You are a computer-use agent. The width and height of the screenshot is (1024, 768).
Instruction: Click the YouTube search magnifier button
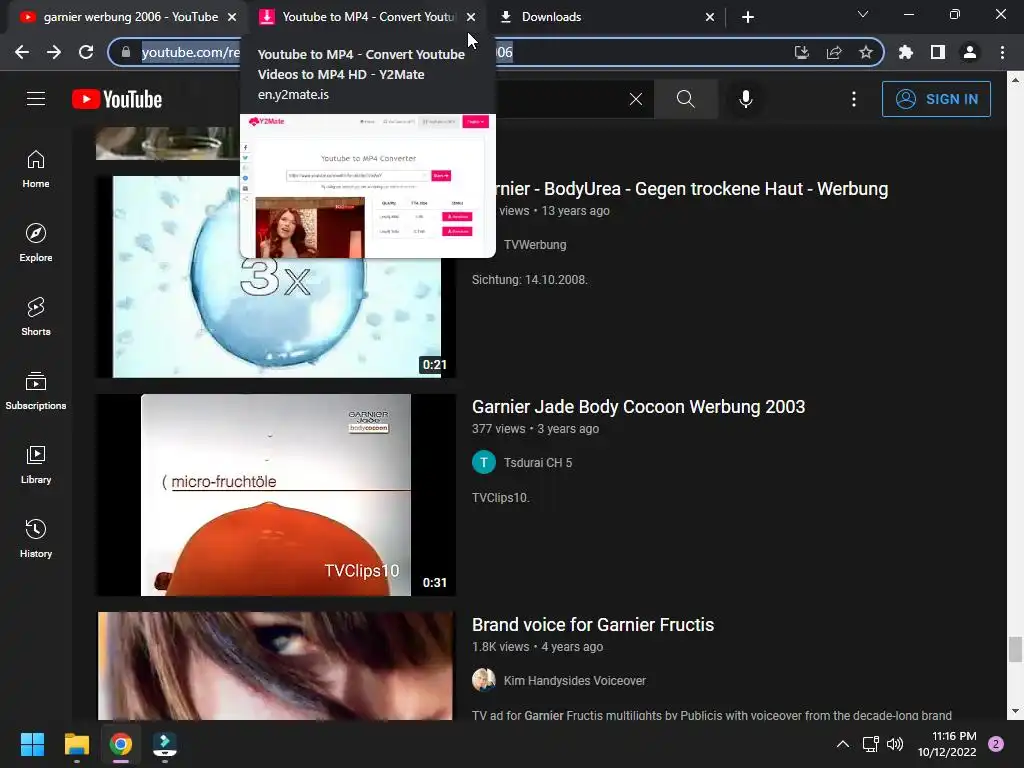click(686, 99)
